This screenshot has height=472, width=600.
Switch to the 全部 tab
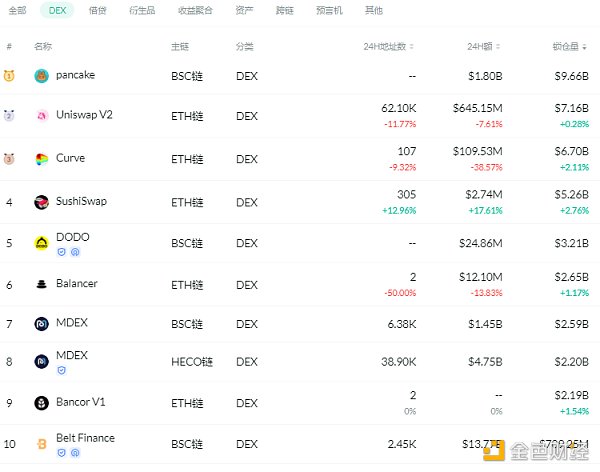click(x=16, y=10)
